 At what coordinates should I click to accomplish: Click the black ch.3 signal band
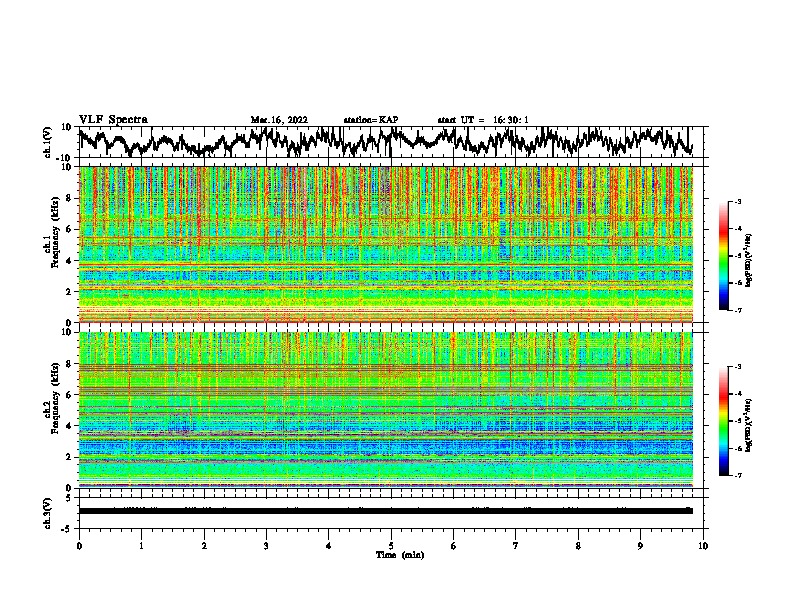pyautogui.click(x=386, y=511)
